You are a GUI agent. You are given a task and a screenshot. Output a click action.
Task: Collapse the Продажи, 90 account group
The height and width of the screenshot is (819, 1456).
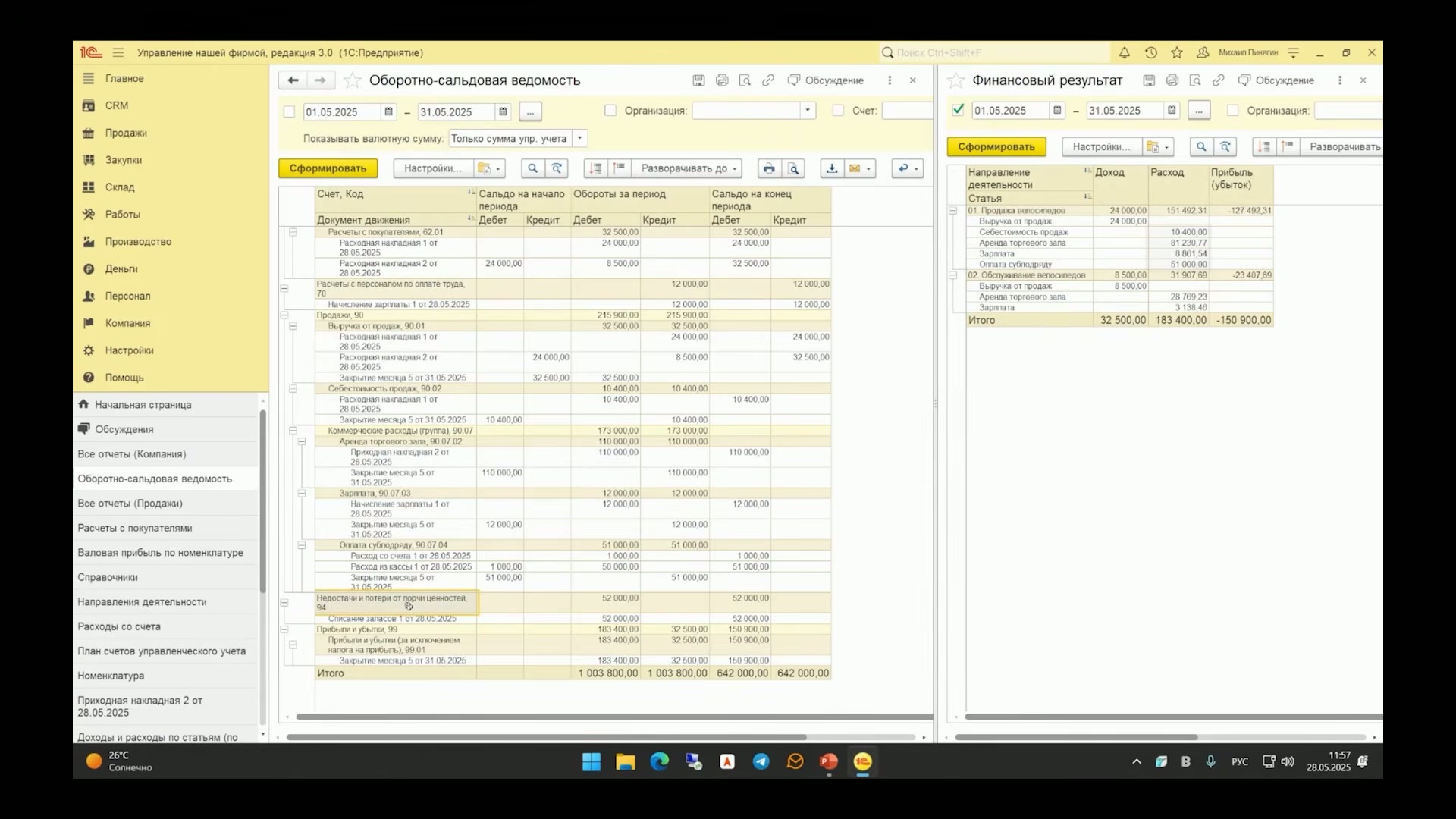coord(284,315)
